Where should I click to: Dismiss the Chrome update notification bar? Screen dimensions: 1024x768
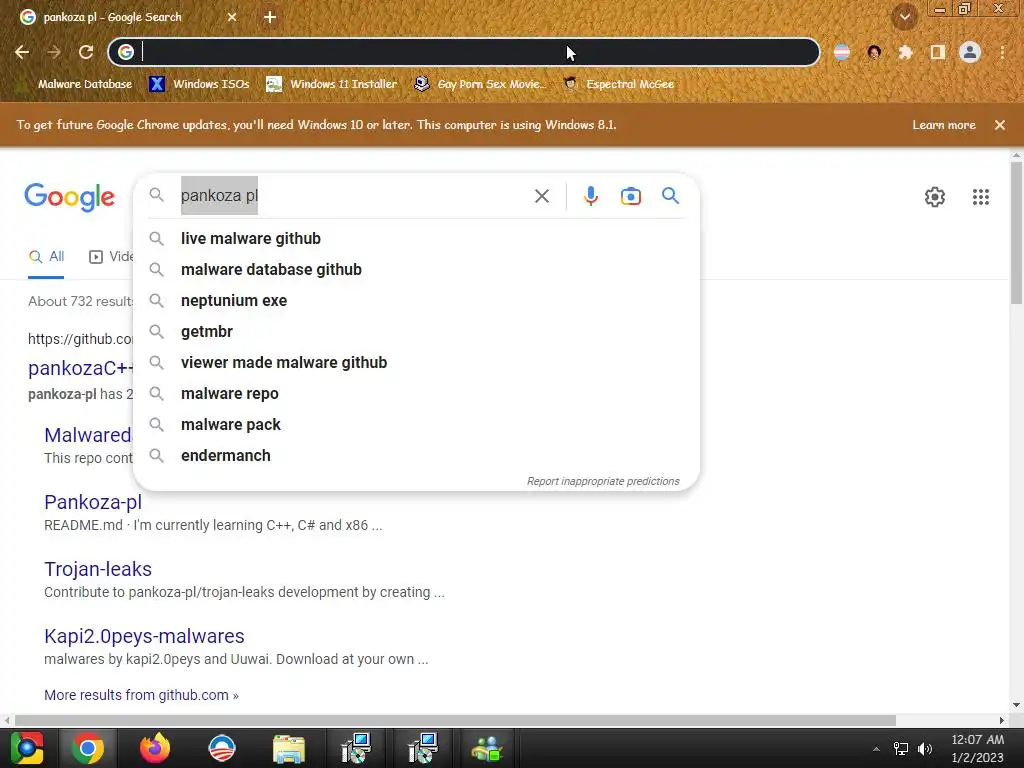tap(1000, 125)
